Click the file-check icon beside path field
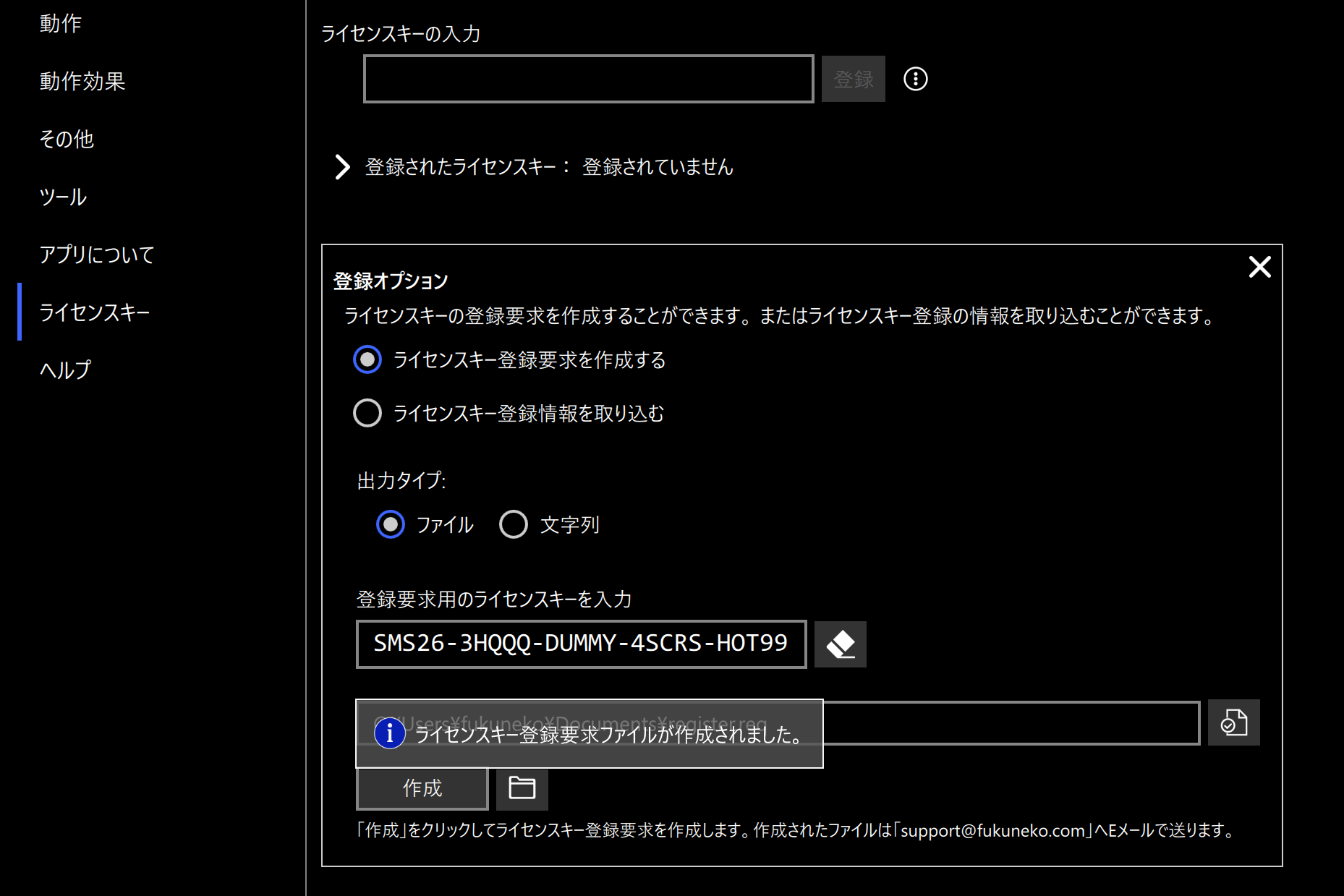 (x=1233, y=722)
